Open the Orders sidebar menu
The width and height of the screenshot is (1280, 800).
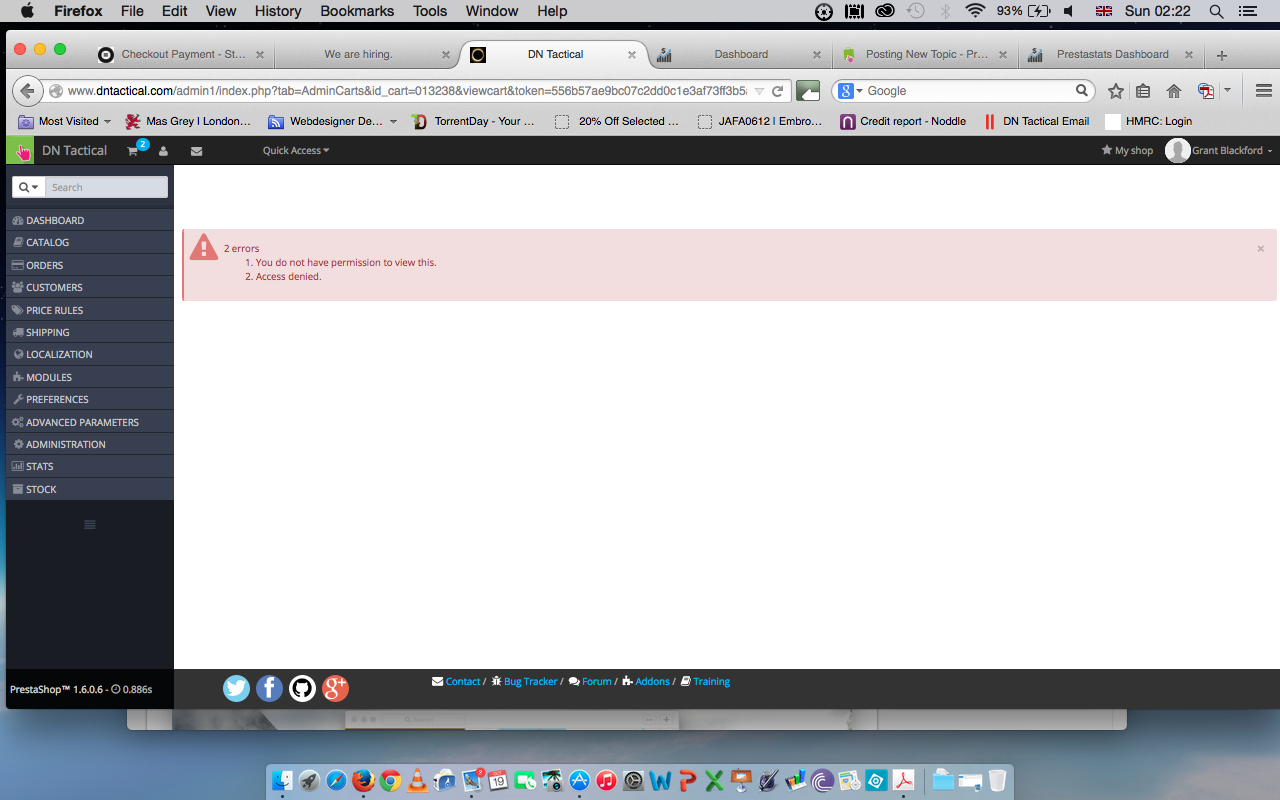[90, 265]
